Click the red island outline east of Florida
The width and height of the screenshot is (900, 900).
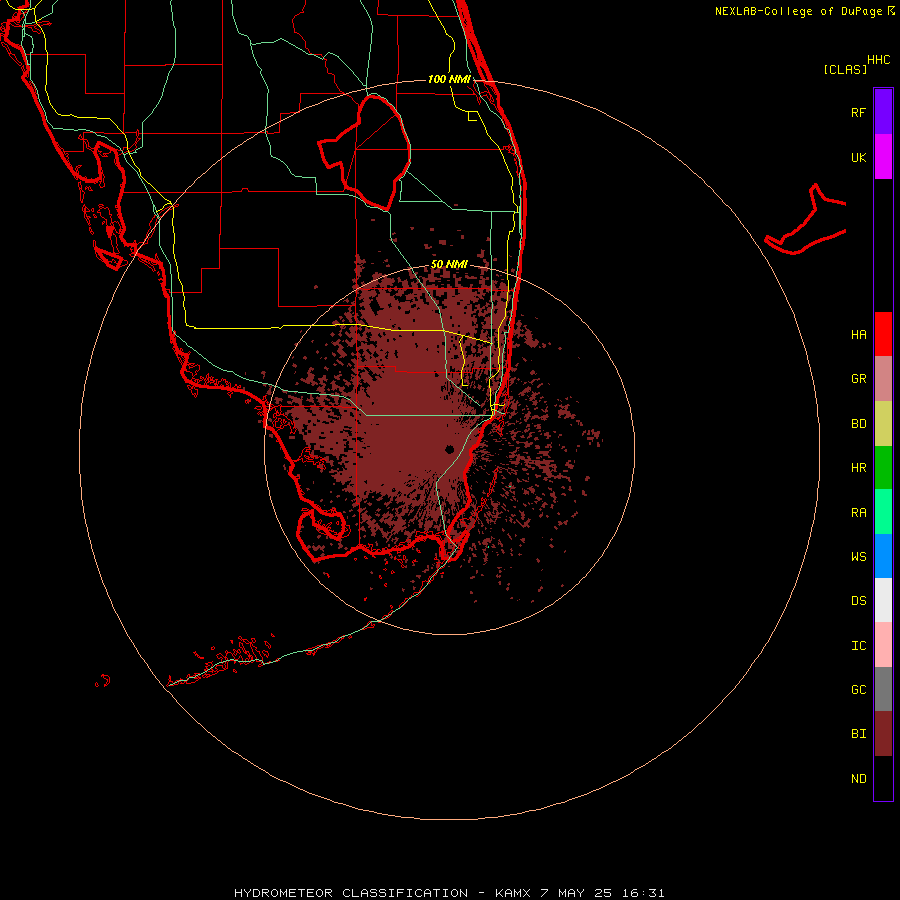(805, 220)
